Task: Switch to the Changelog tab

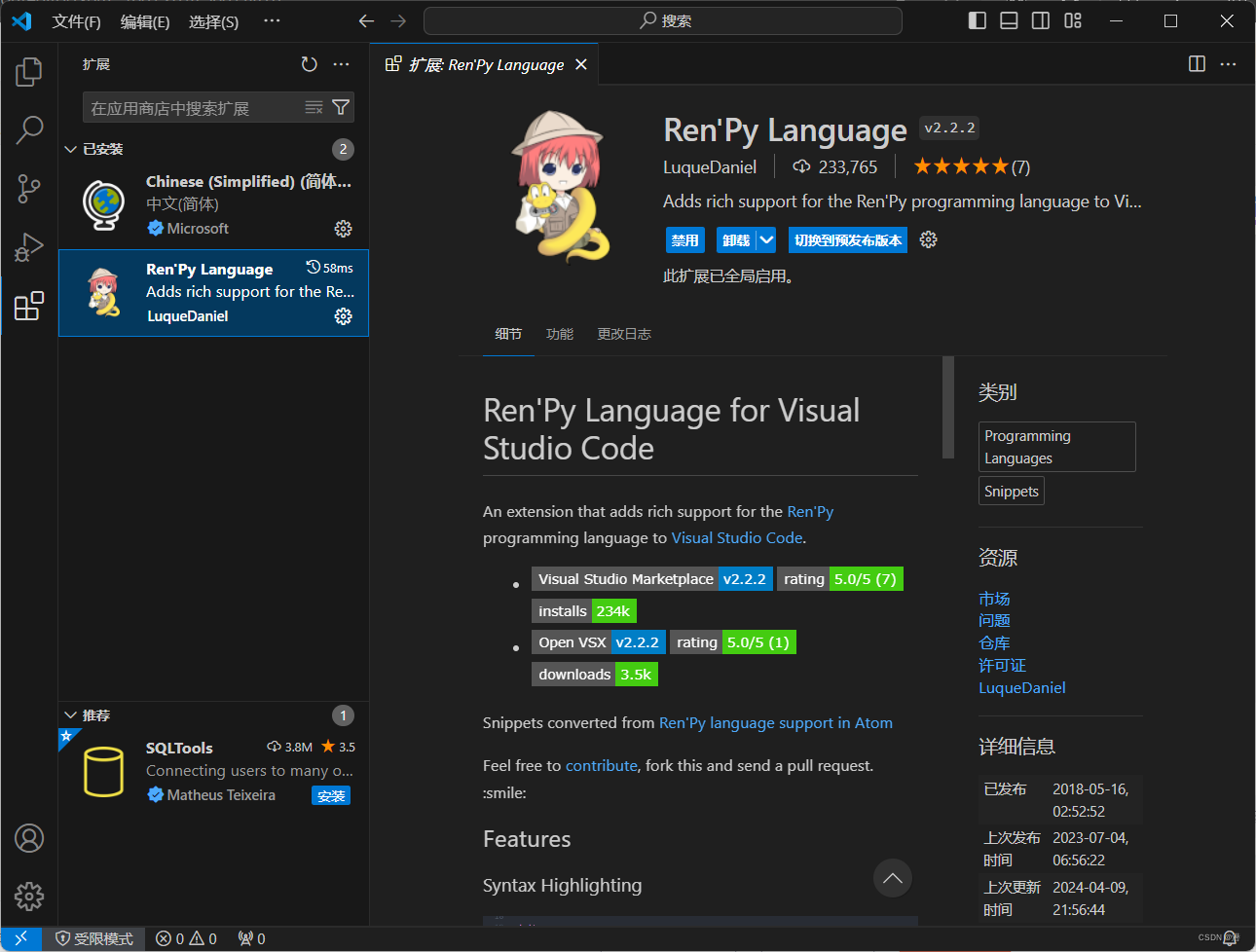Action: (x=624, y=334)
